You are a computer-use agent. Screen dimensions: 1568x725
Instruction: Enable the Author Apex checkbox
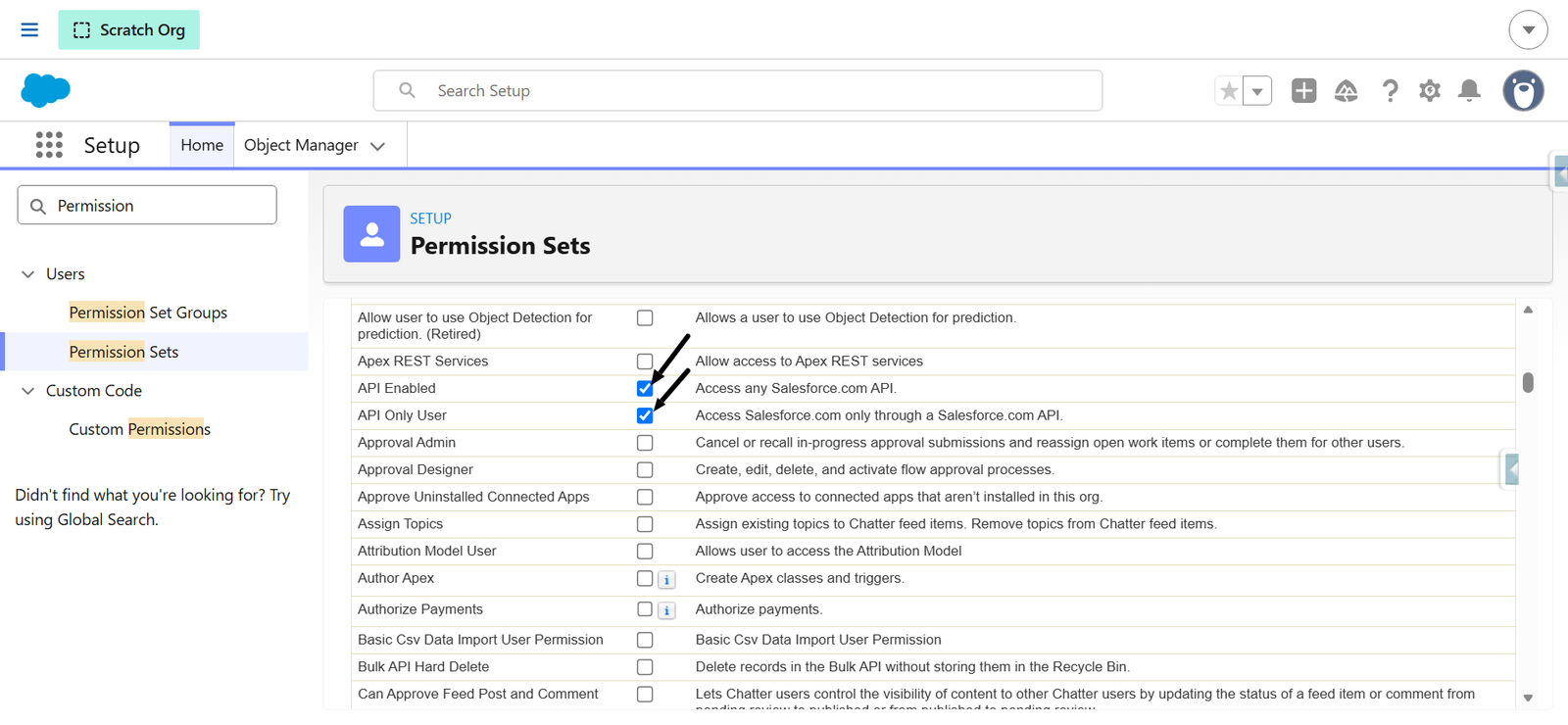(645, 579)
